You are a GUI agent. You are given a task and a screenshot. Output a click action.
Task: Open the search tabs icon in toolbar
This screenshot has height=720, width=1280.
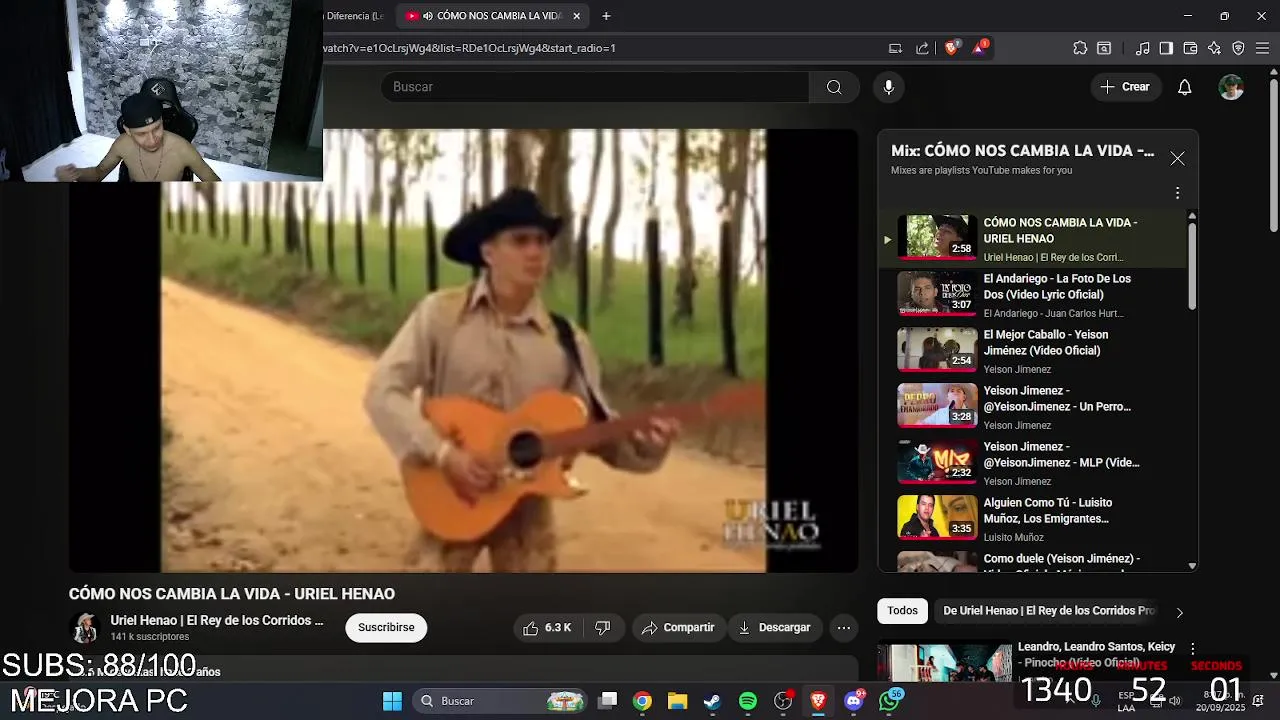tap(1104, 48)
